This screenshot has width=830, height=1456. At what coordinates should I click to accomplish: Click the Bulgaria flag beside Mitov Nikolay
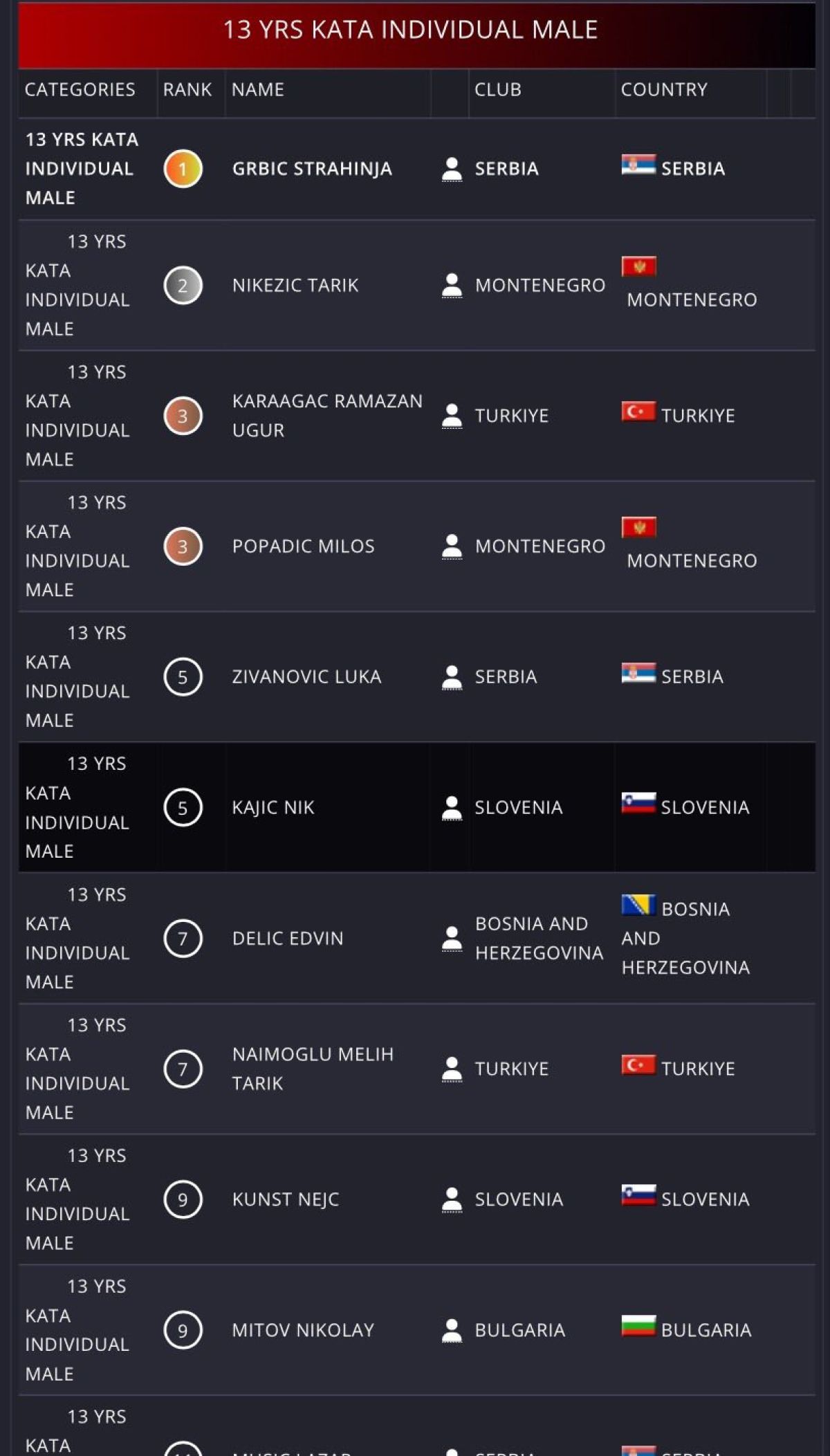638,1326
